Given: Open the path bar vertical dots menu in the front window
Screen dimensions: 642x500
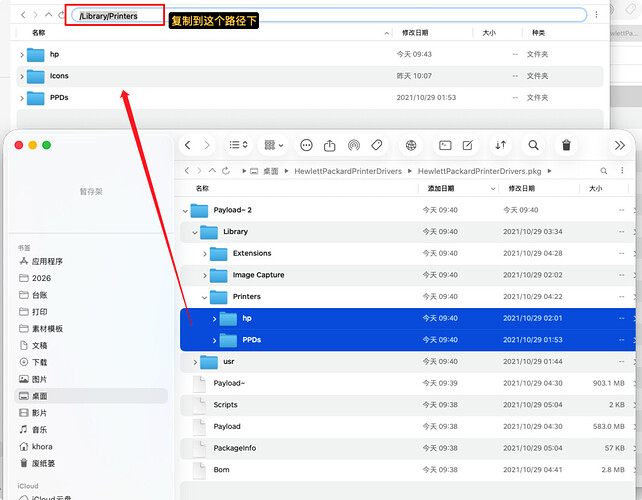Looking at the screenshot, I should click(622, 171).
